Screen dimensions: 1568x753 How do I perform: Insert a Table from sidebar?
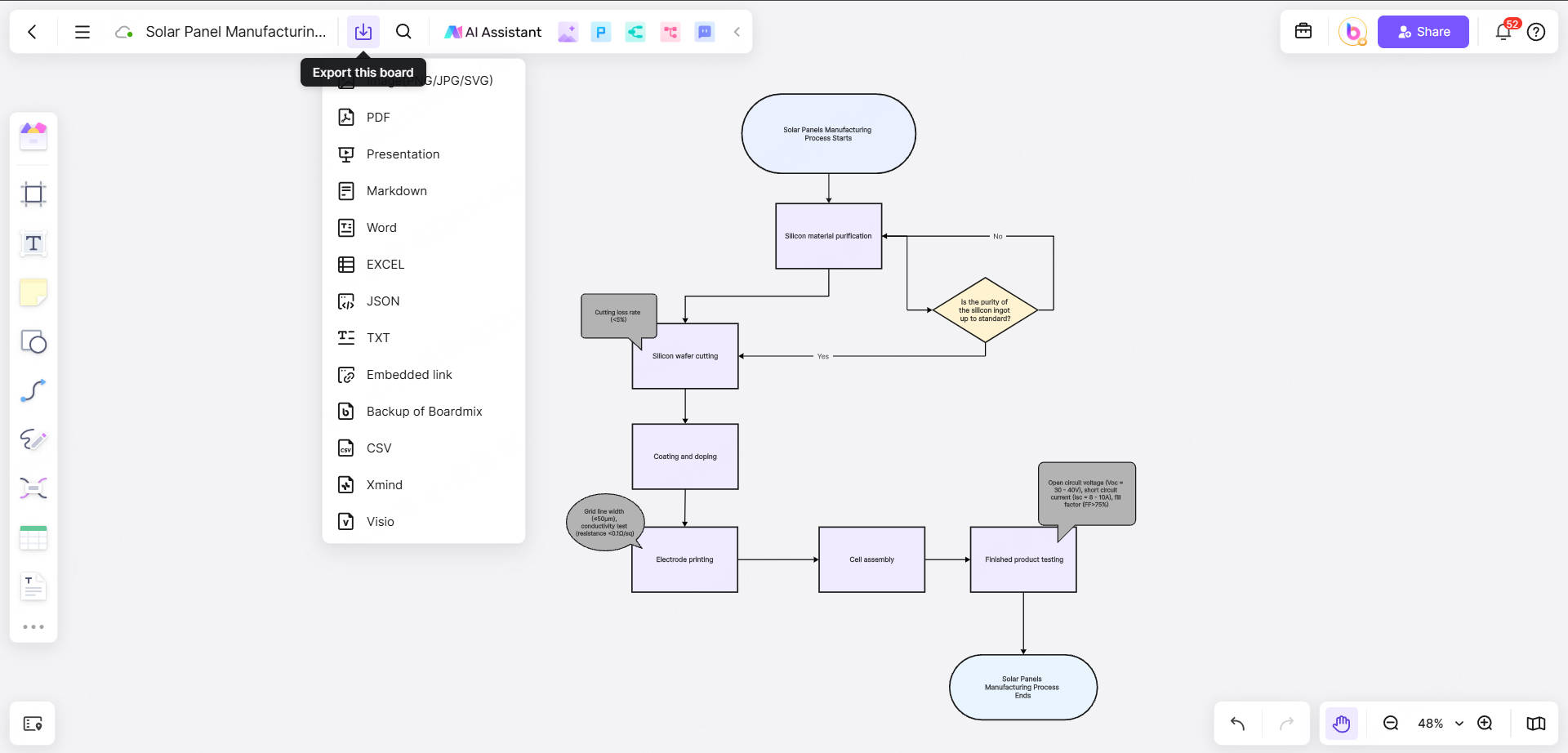[x=33, y=537]
